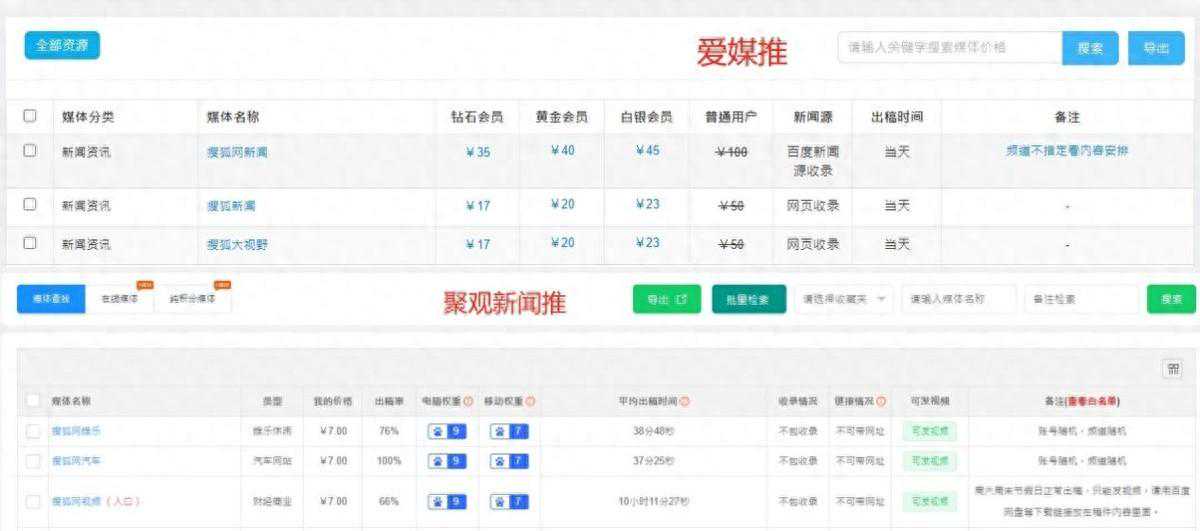Switch to the 在线媒体 tab

(x=120, y=299)
